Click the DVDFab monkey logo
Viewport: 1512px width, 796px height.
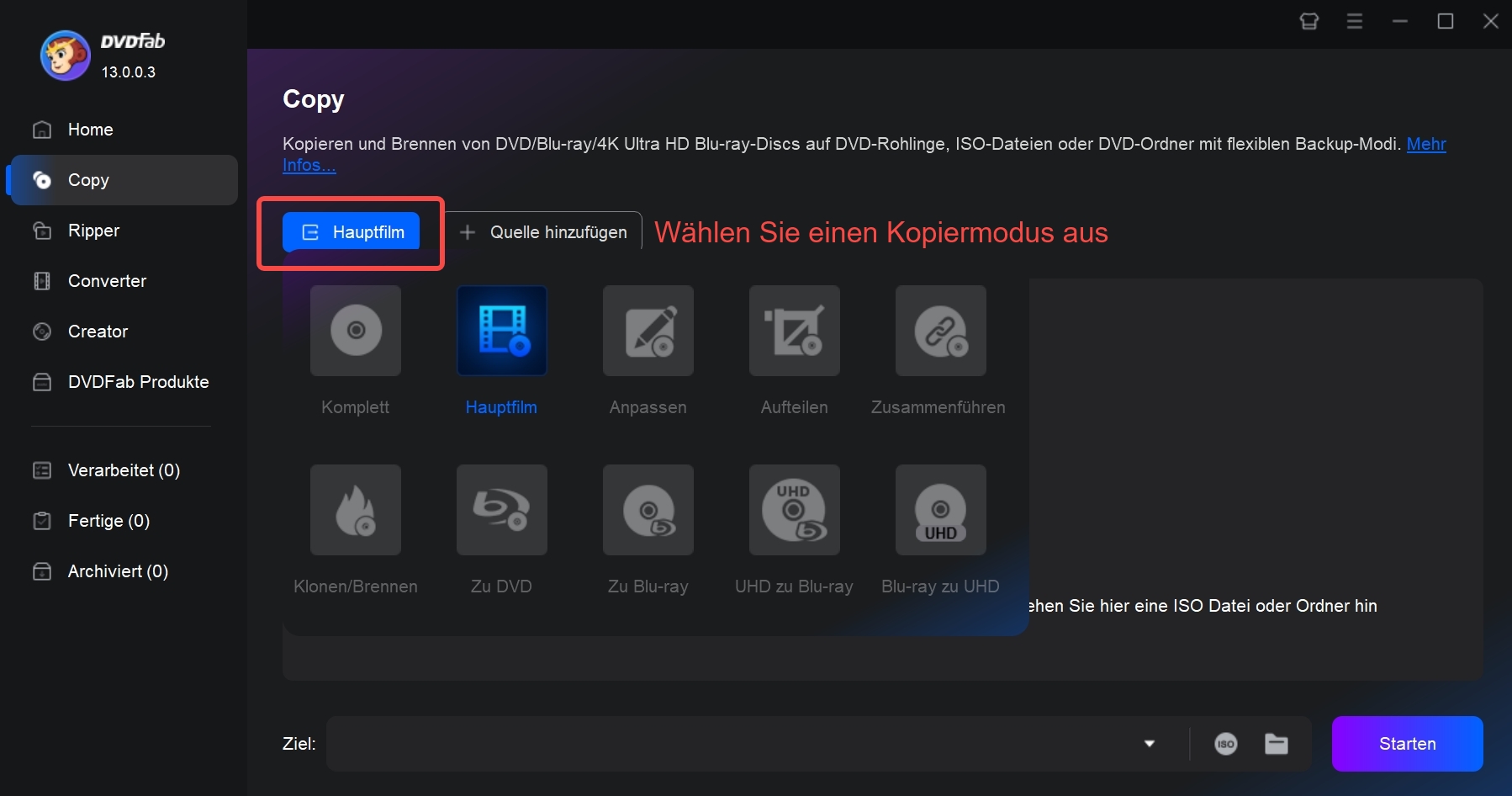point(66,56)
